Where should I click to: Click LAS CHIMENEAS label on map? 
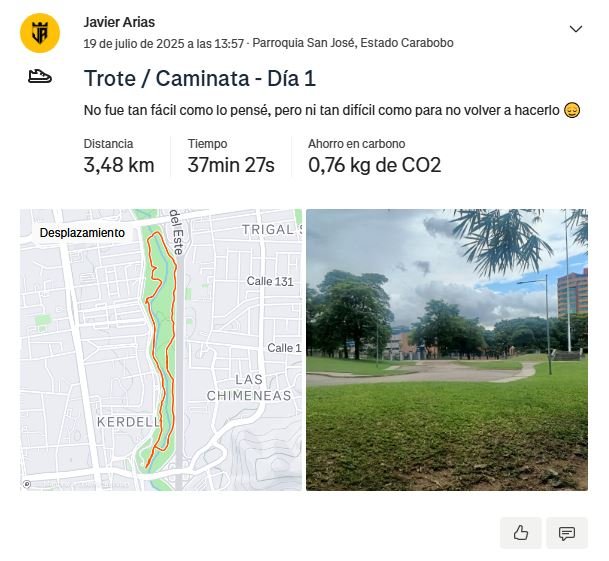pos(249,388)
